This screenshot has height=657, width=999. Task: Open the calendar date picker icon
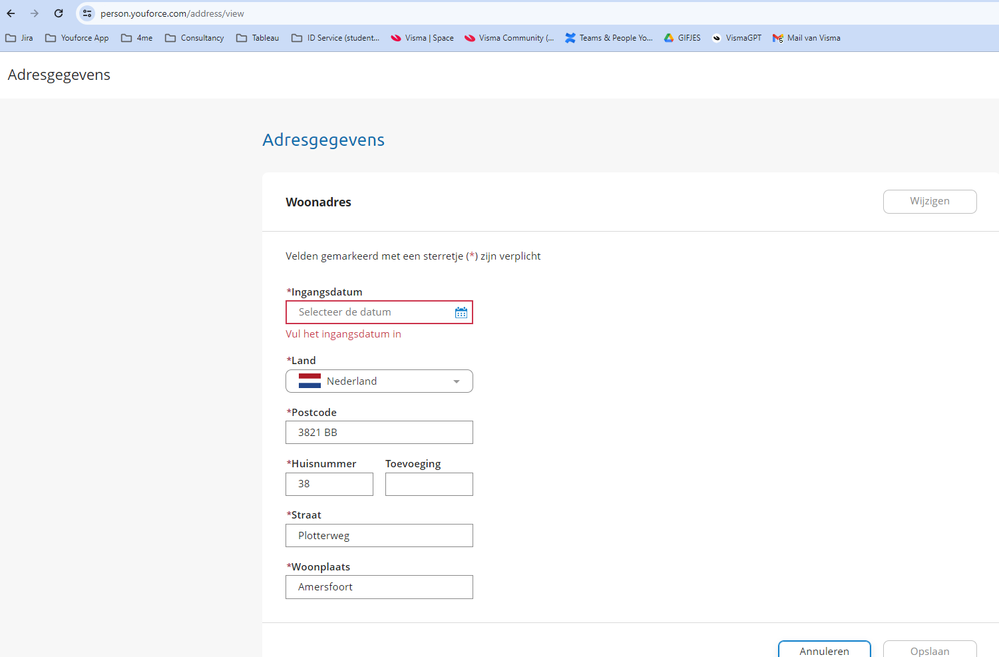(x=461, y=312)
